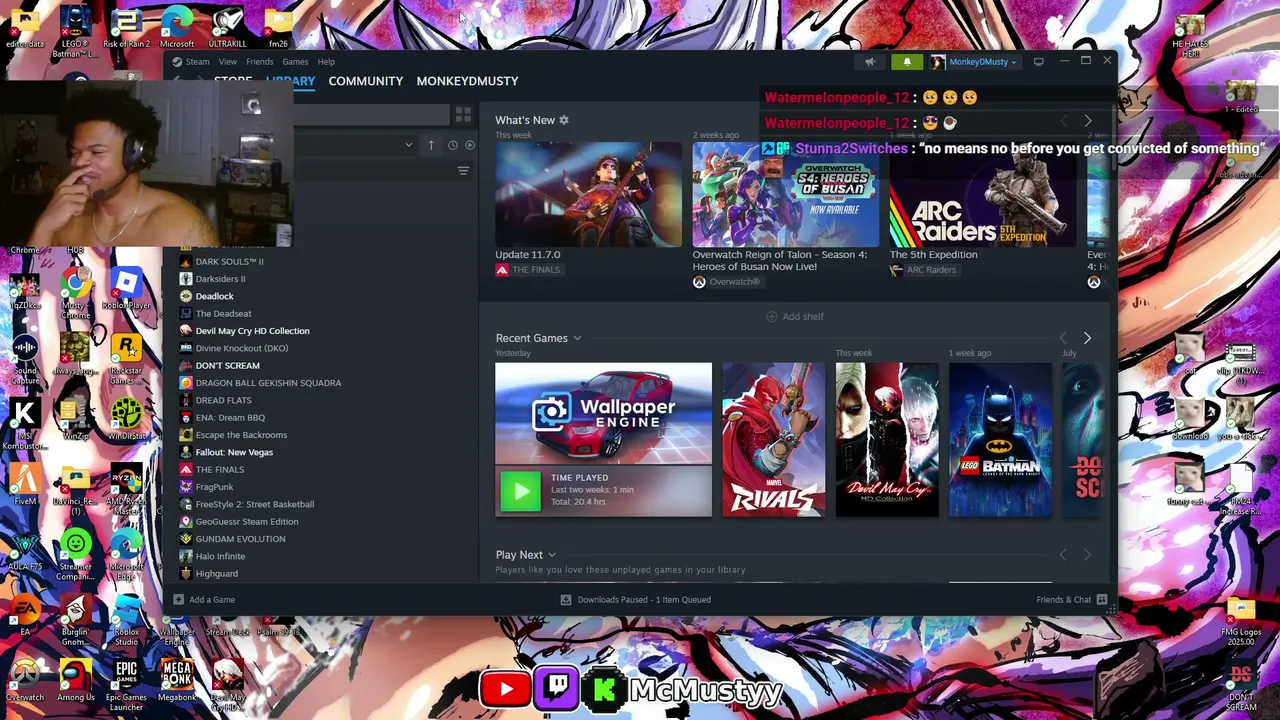Select the Devil May Cry HD Collection cover

click(887, 440)
